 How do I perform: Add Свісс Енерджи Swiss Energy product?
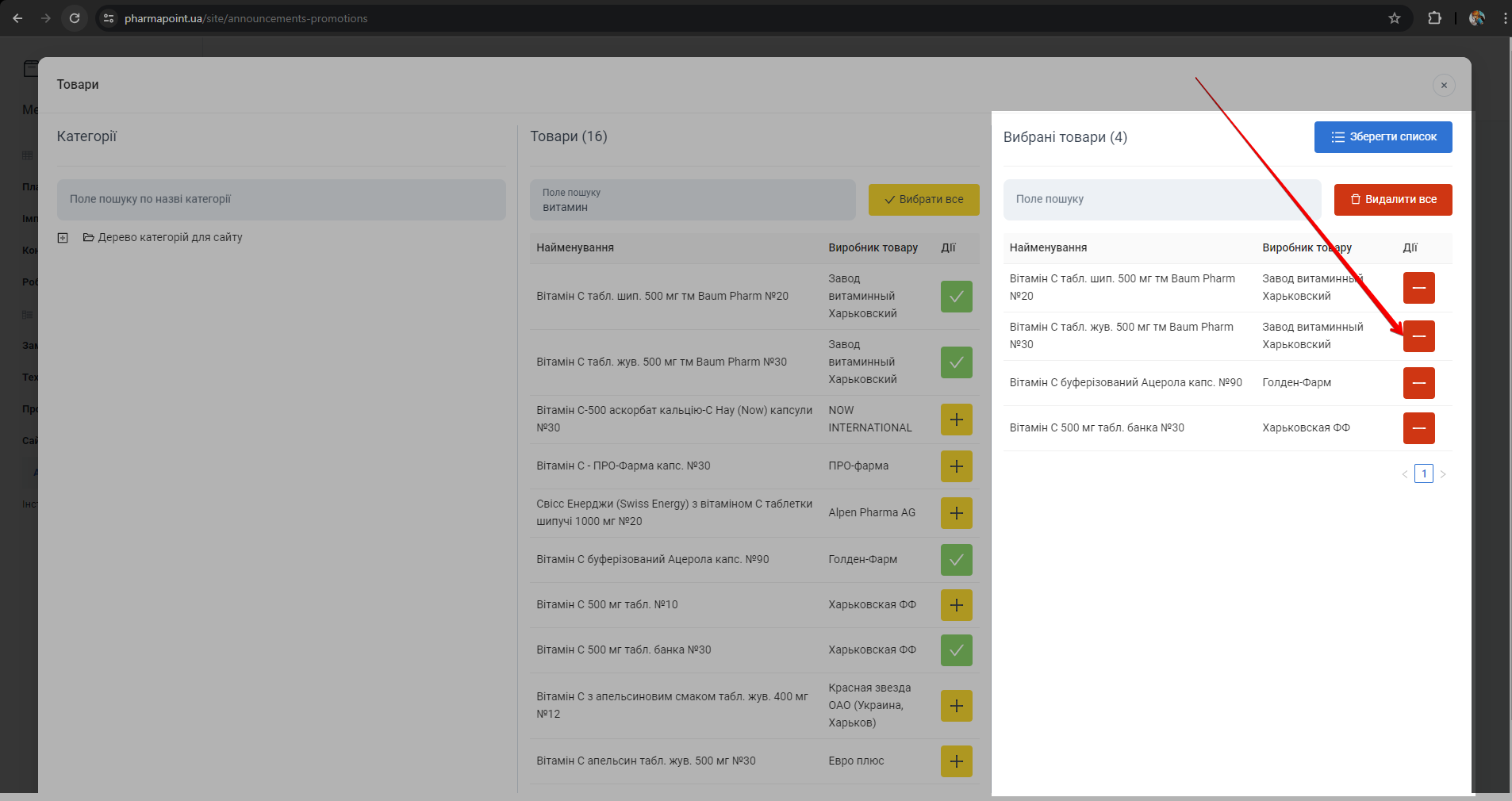956,513
